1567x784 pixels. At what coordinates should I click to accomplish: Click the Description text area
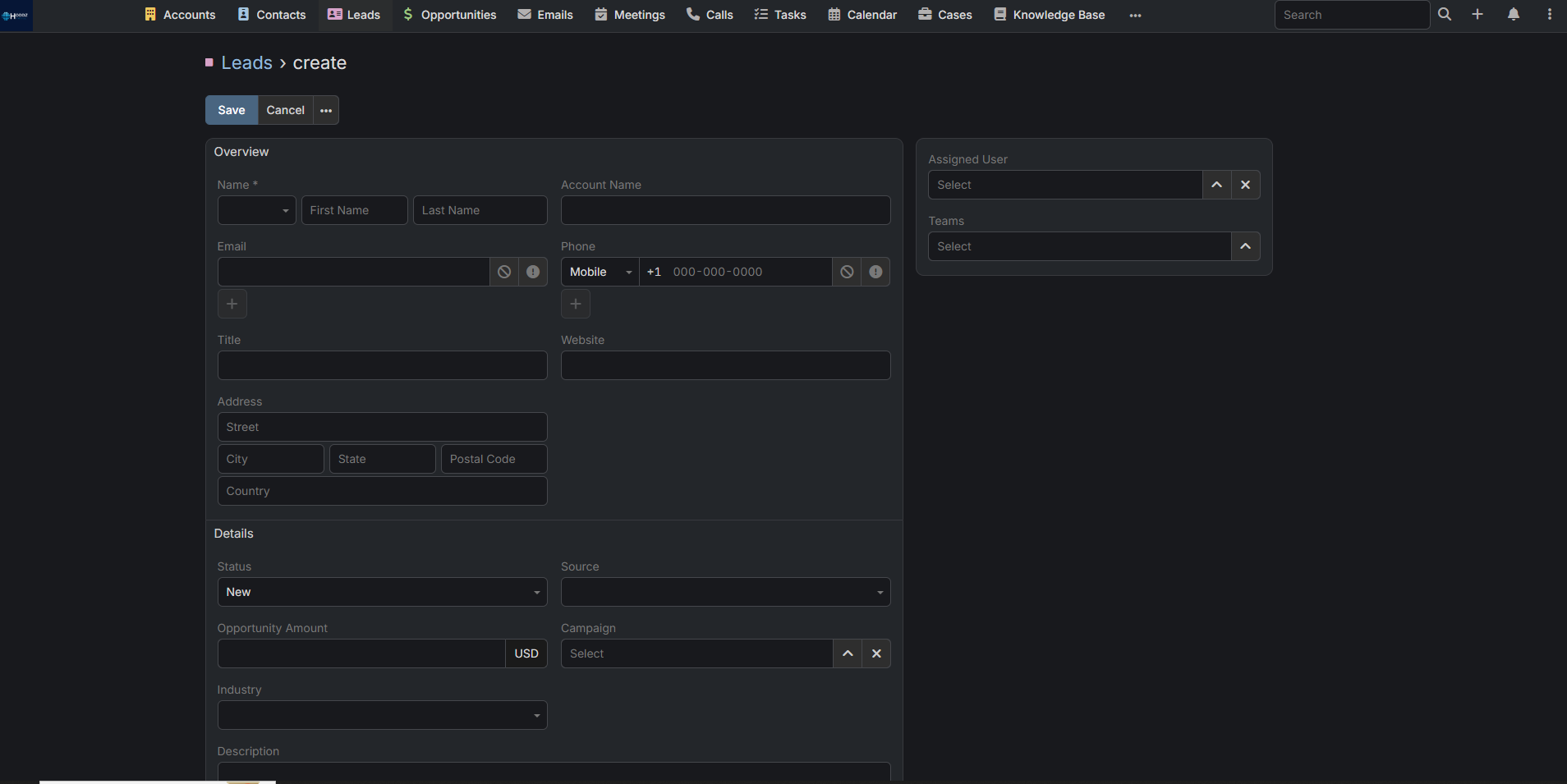coord(554,772)
